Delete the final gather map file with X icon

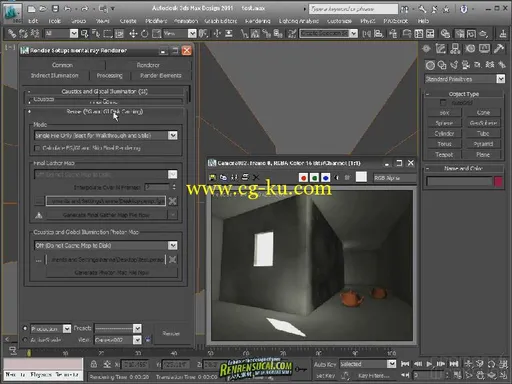pos(173,201)
